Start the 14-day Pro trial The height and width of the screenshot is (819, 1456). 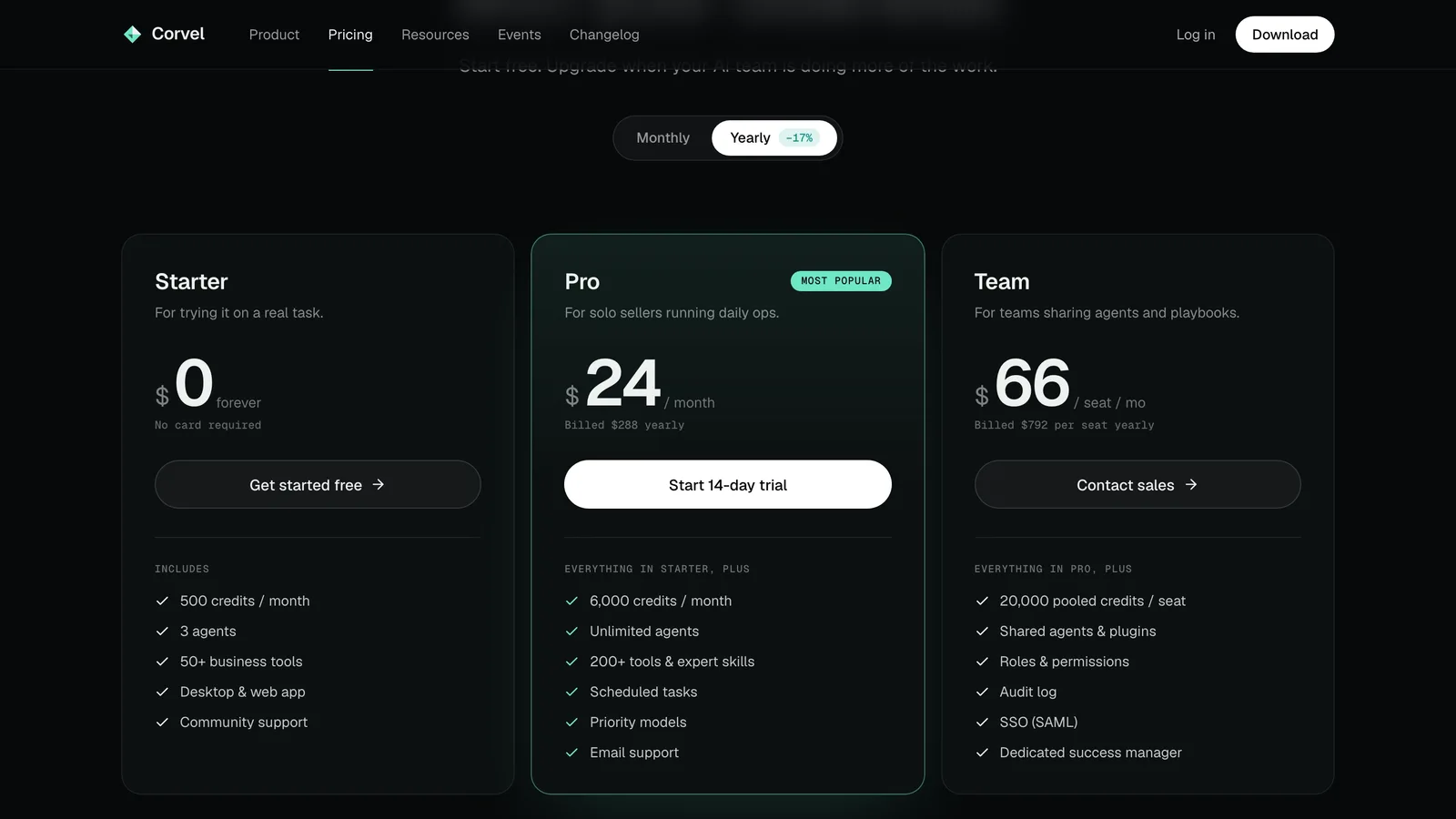(x=728, y=484)
